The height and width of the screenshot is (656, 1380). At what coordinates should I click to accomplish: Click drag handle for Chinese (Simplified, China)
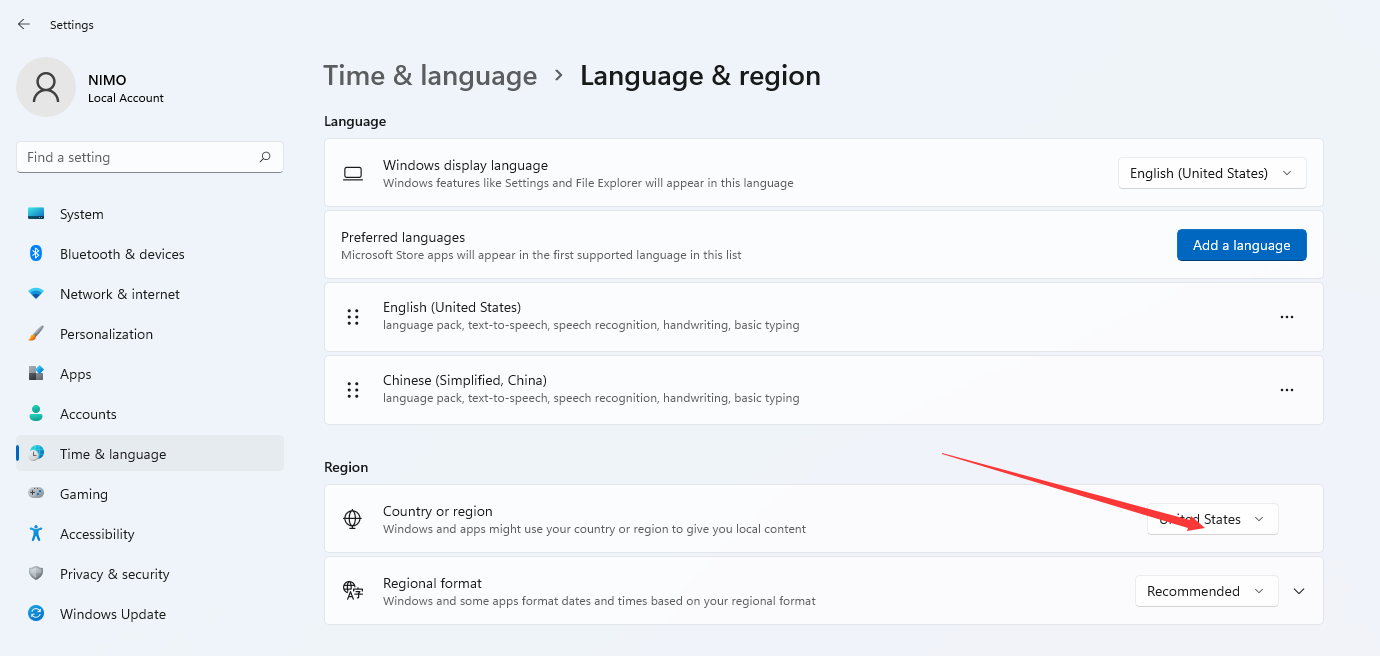353,390
